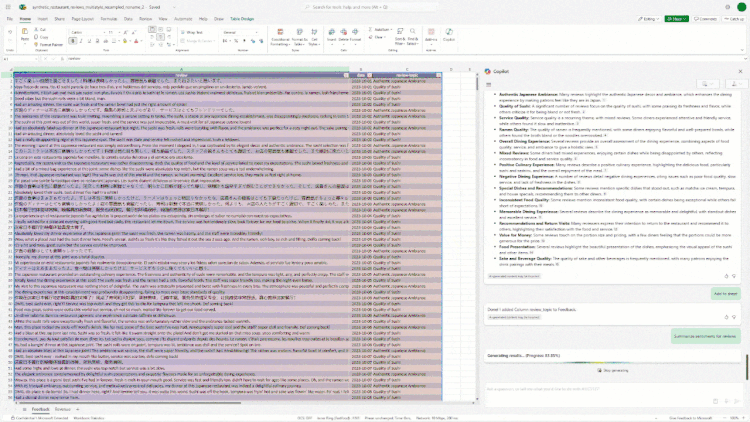Switch to the Formulas tab

[109, 19]
